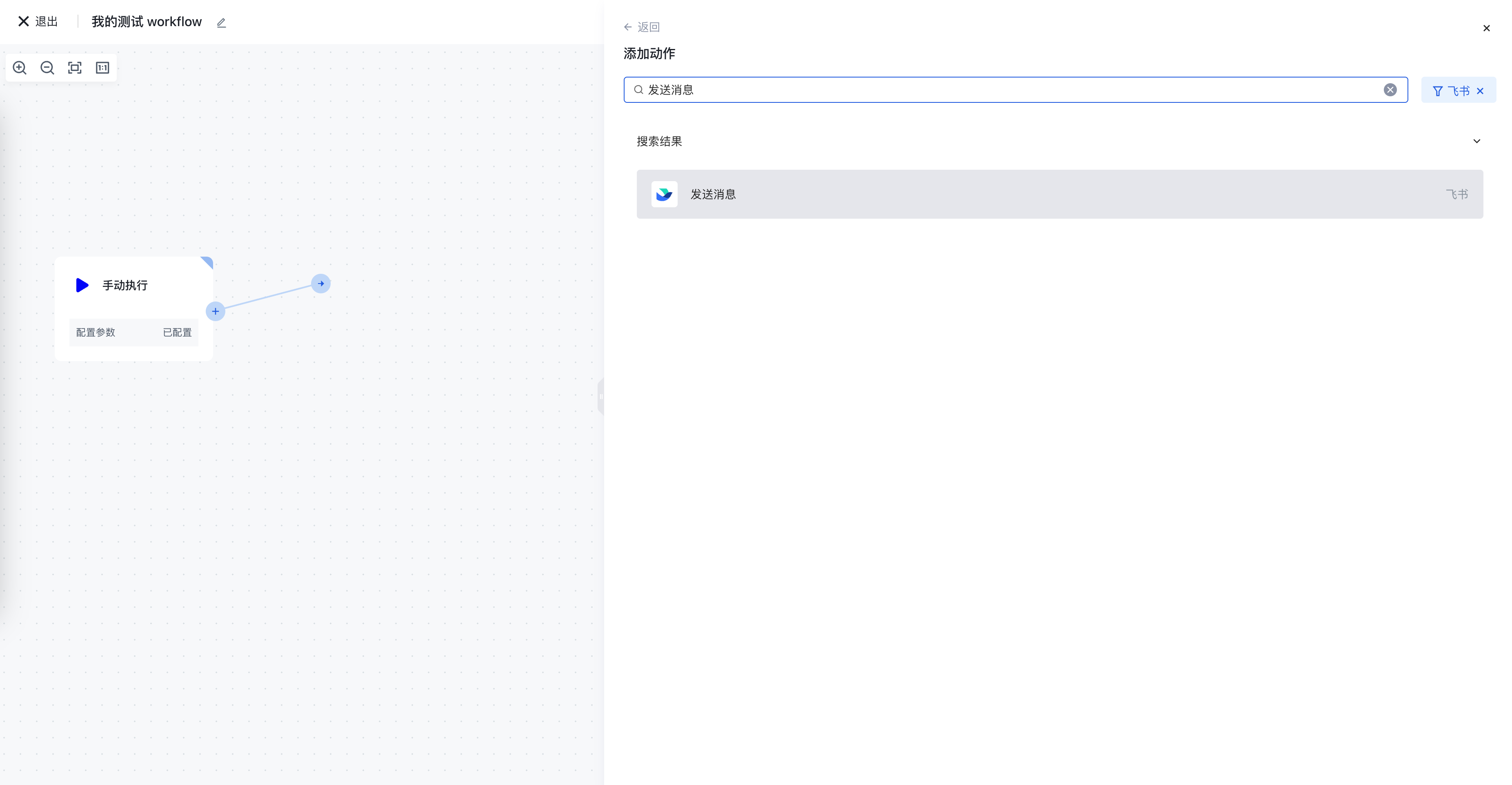
Task: Click the zoom out magnifier icon
Action: pos(47,68)
